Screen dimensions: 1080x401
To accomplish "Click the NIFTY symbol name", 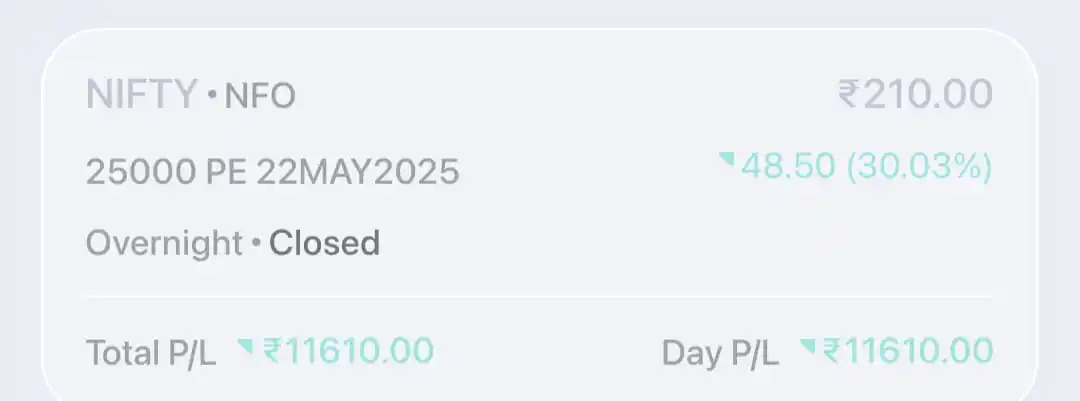I will click(x=142, y=94).
